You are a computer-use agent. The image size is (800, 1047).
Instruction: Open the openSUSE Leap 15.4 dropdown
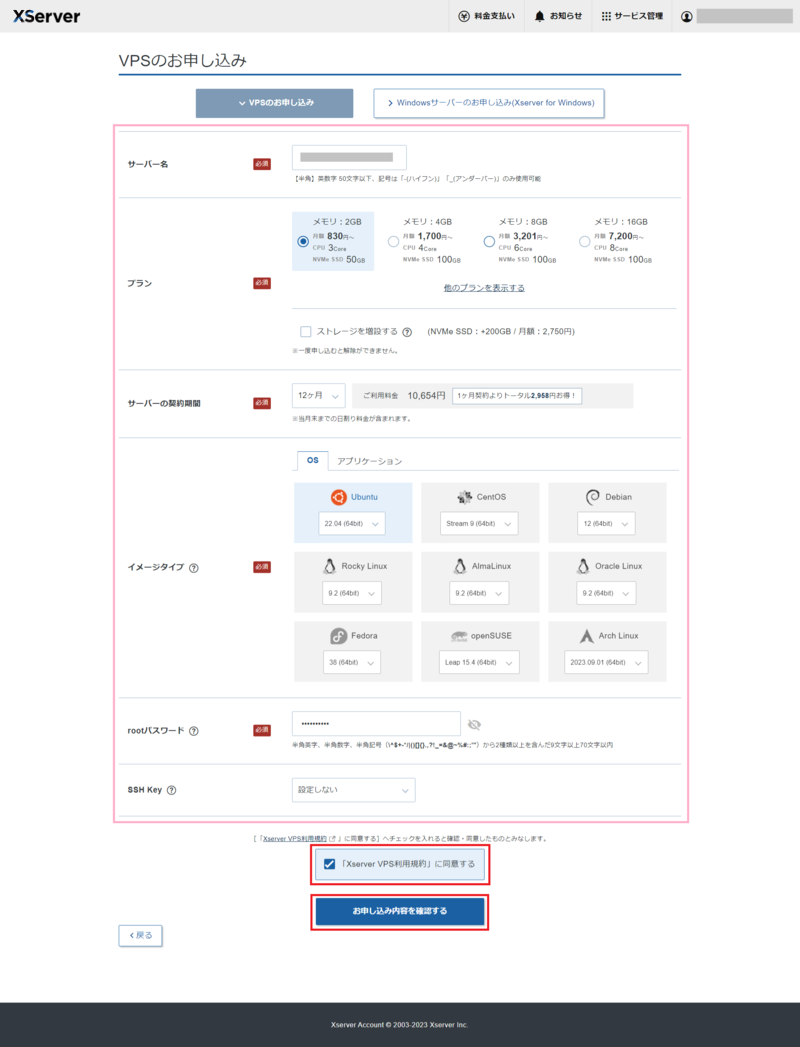tap(479, 662)
